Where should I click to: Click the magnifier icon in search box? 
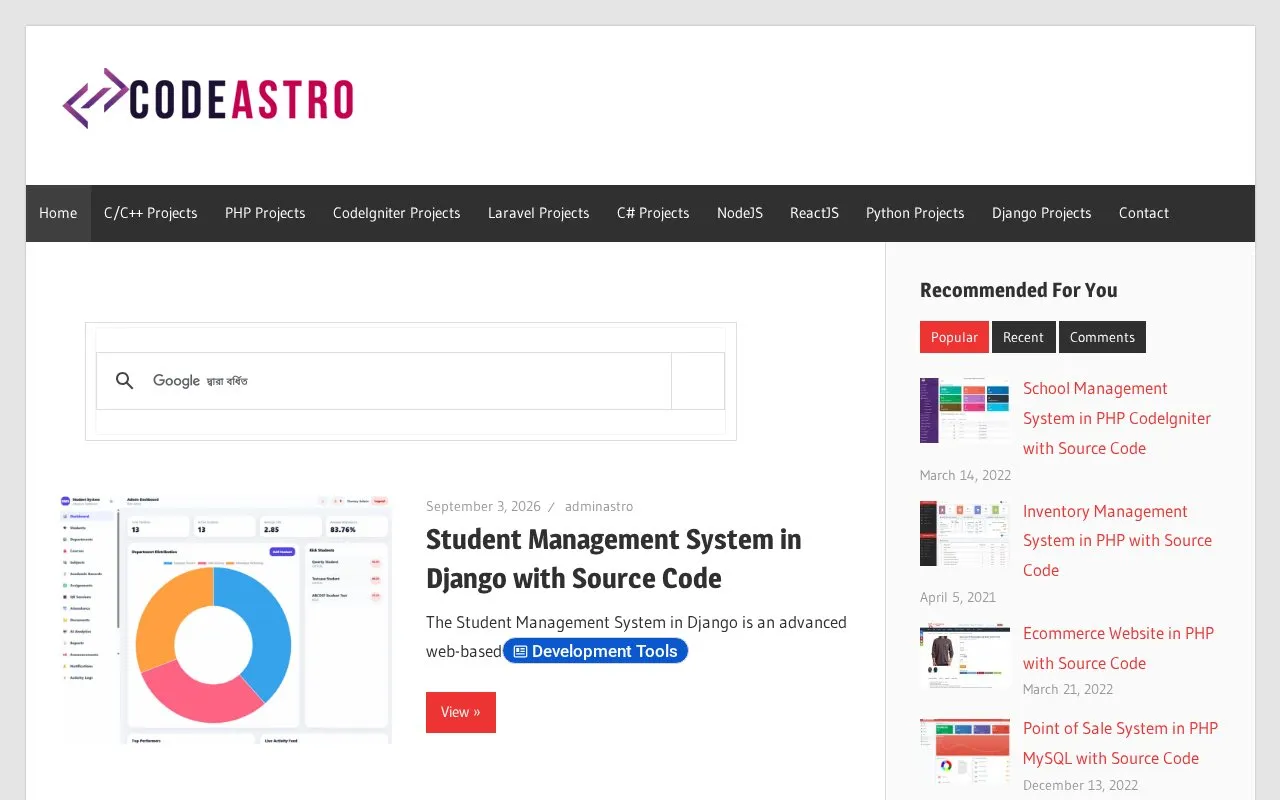tap(124, 381)
